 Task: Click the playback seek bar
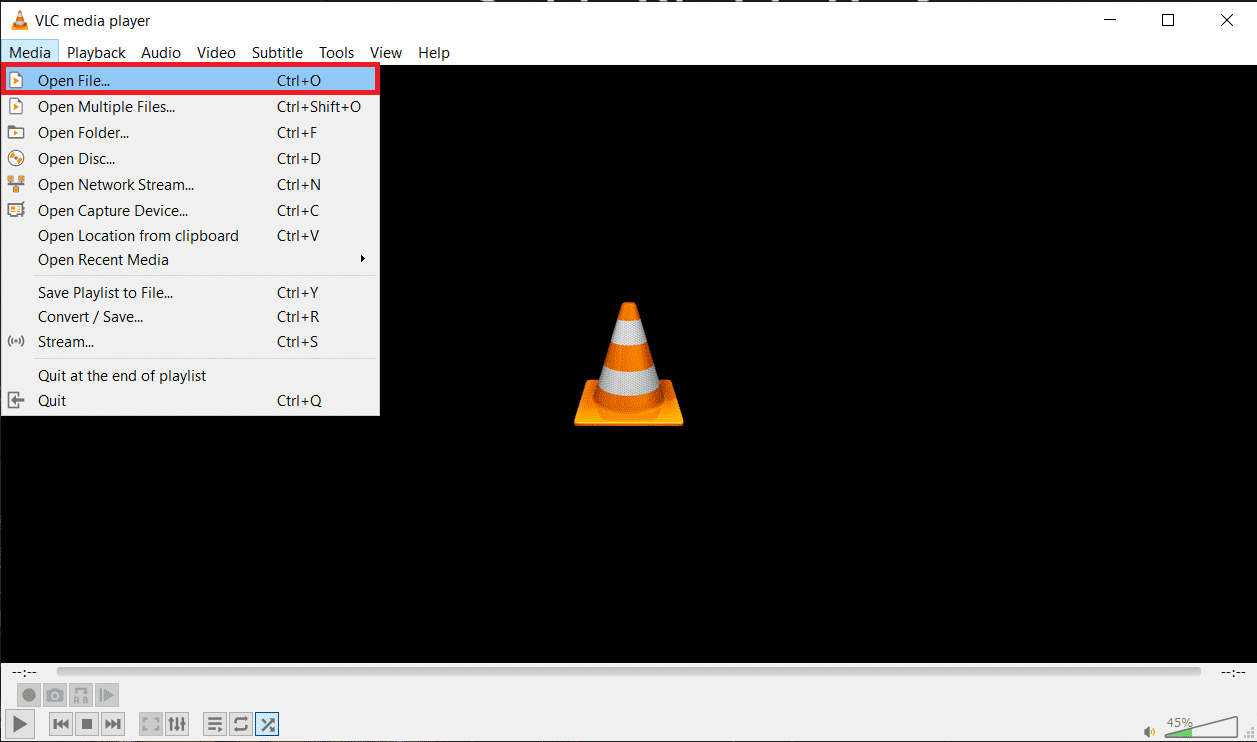click(x=629, y=672)
